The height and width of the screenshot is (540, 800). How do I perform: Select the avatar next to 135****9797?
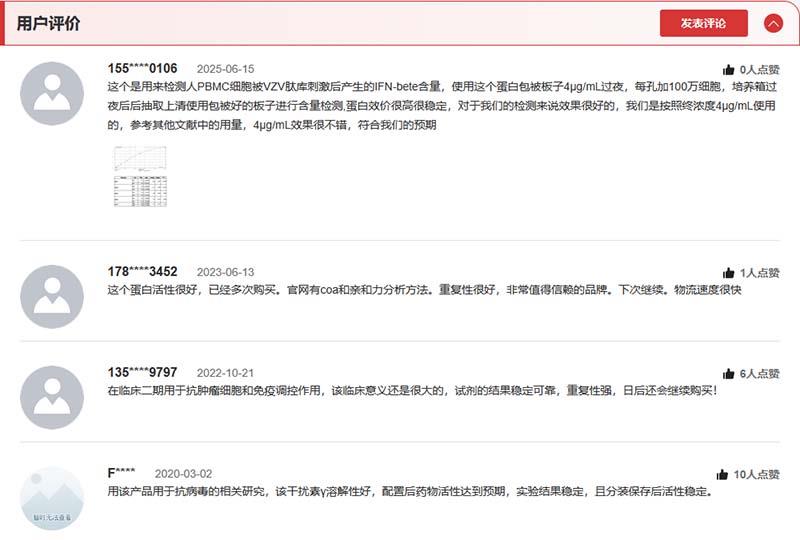click(x=53, y=397)
